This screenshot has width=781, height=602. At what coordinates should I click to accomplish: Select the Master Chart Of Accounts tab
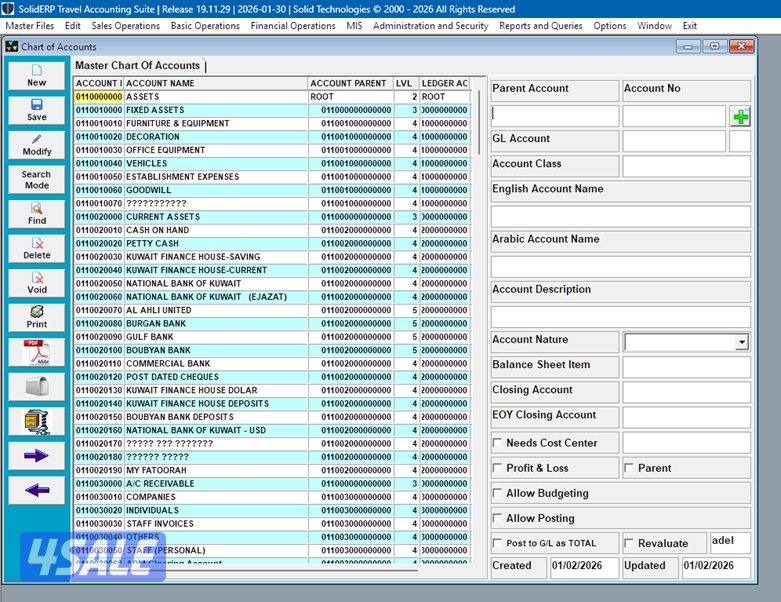138,65
